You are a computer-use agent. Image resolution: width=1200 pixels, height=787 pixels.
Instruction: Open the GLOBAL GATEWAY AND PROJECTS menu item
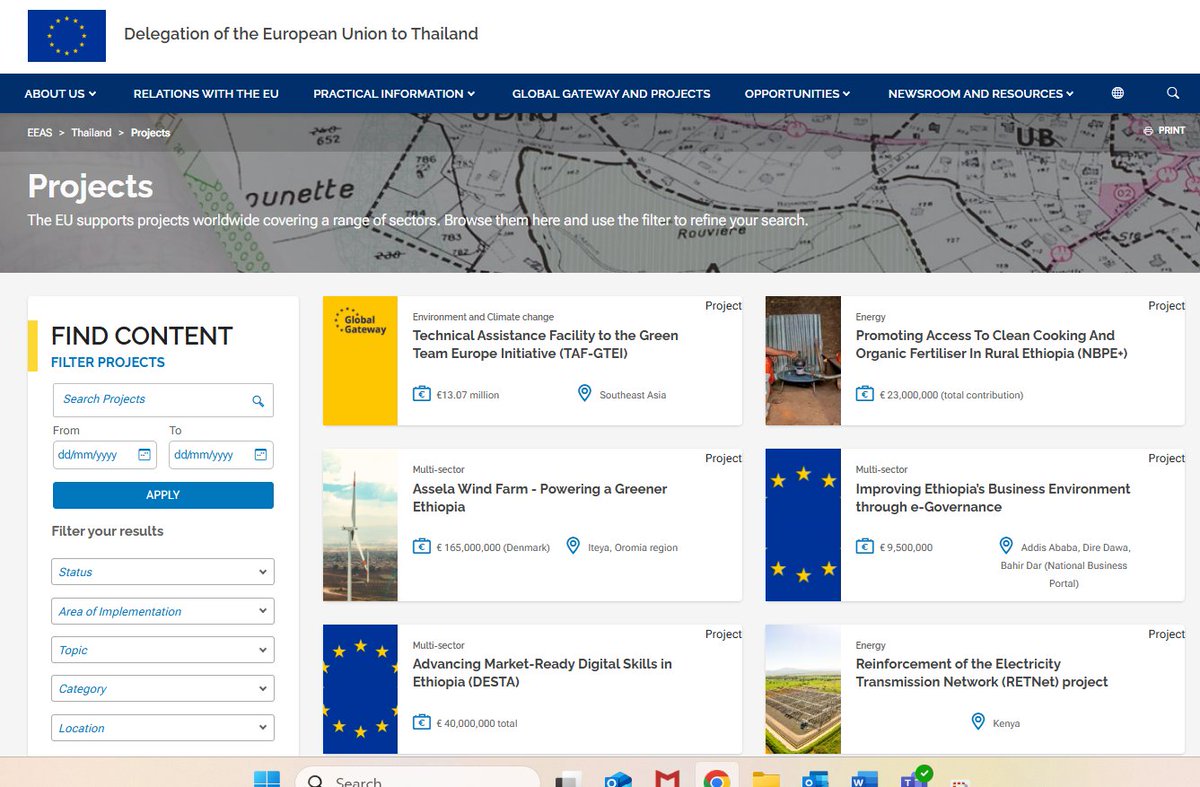(x=611, y=93)
